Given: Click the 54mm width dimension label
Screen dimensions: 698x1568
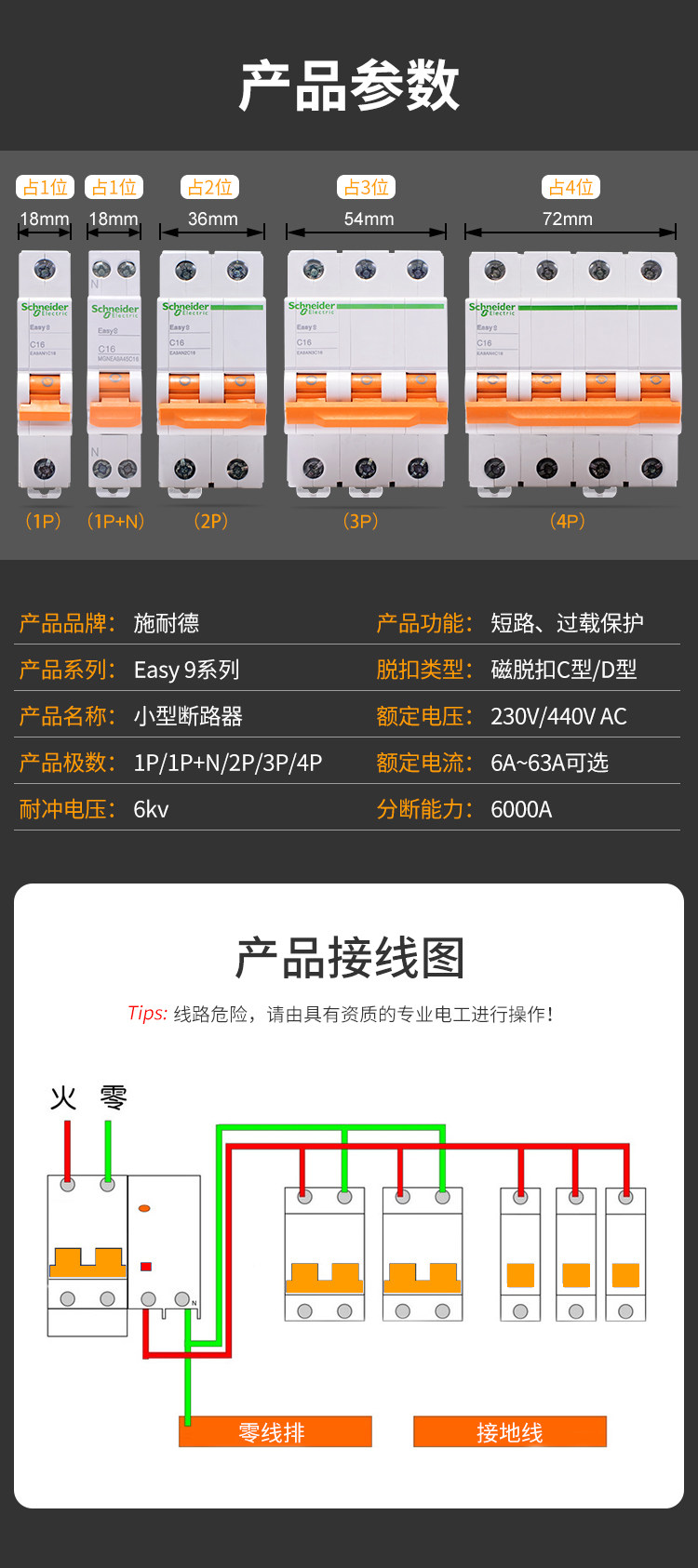Looking at the screenshot, I should tap(369, 219).
